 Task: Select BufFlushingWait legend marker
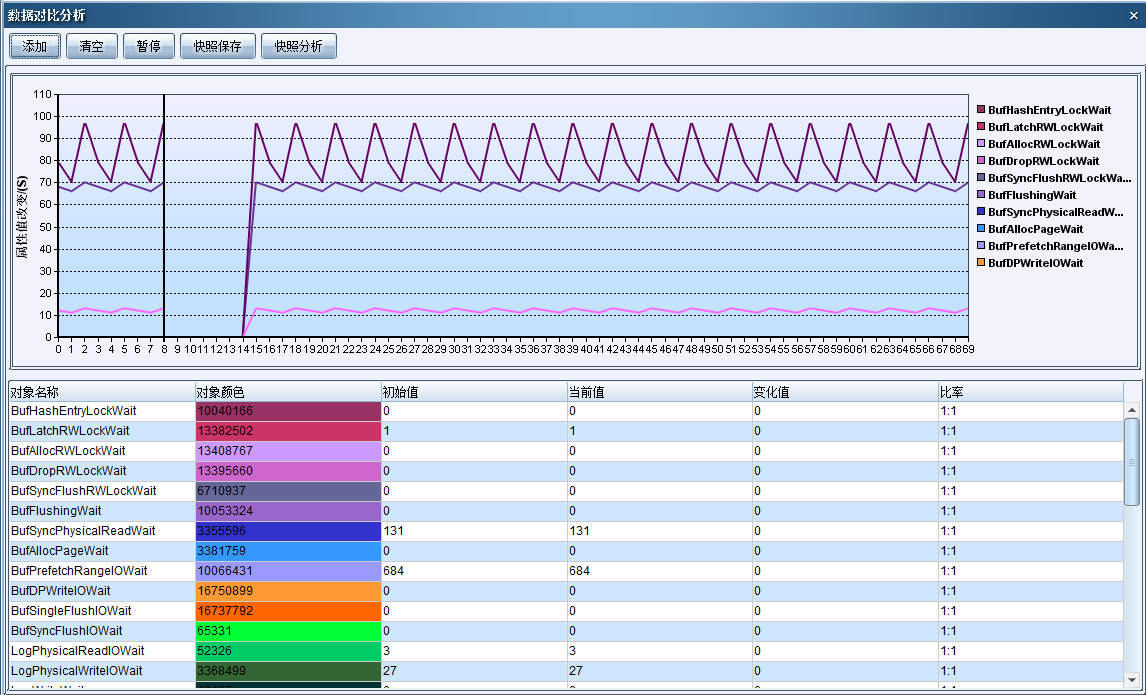tap(981, 195)
